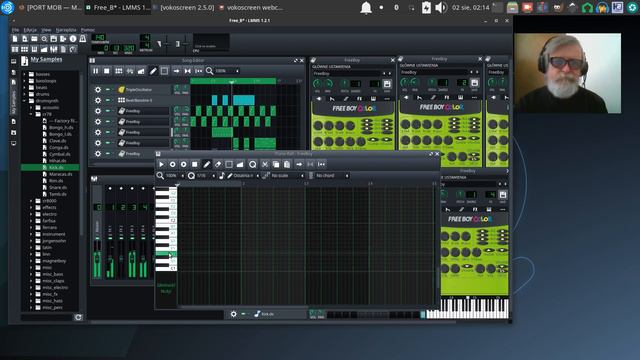Collapse the drumsynth folder

coord(24,100)
